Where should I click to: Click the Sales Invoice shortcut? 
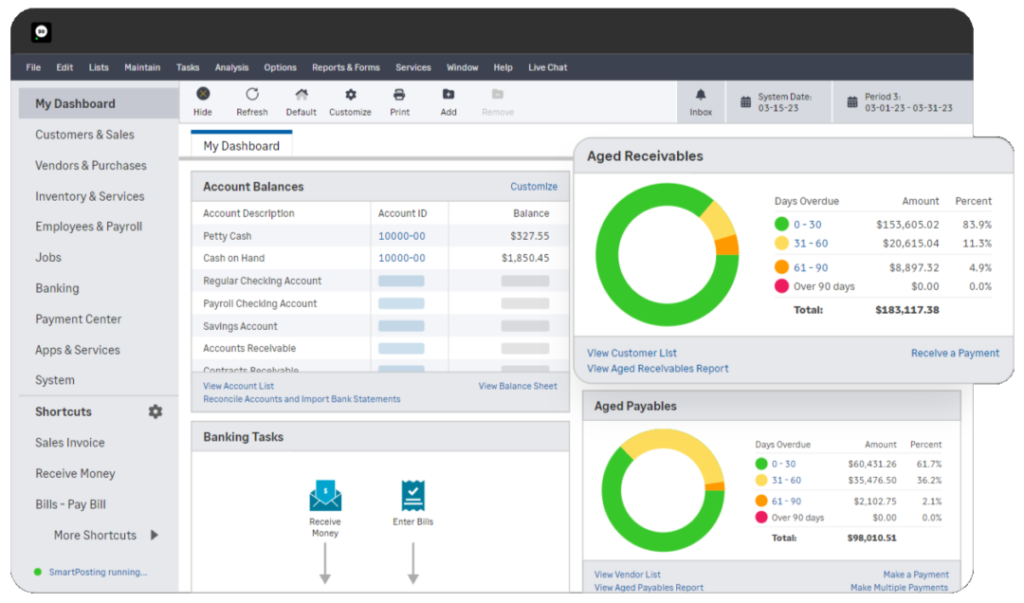tap(70, 442)
